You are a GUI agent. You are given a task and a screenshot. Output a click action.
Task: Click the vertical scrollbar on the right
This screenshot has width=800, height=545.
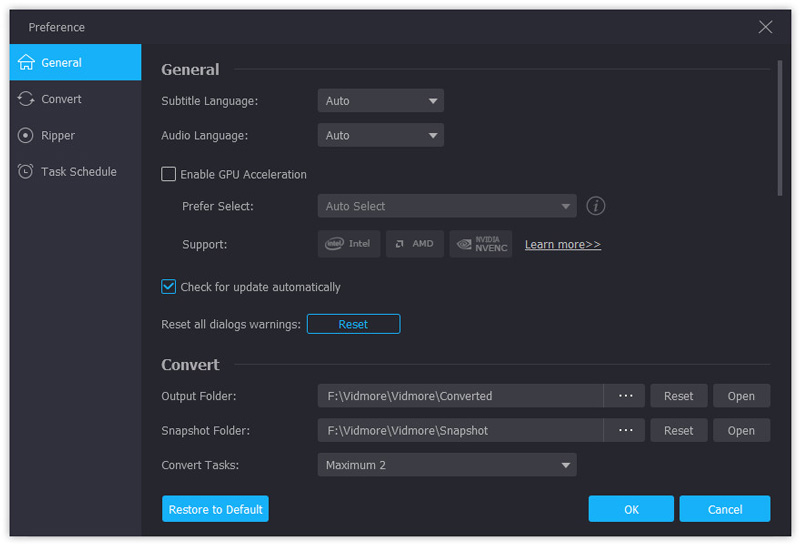[x=780, y=127]
